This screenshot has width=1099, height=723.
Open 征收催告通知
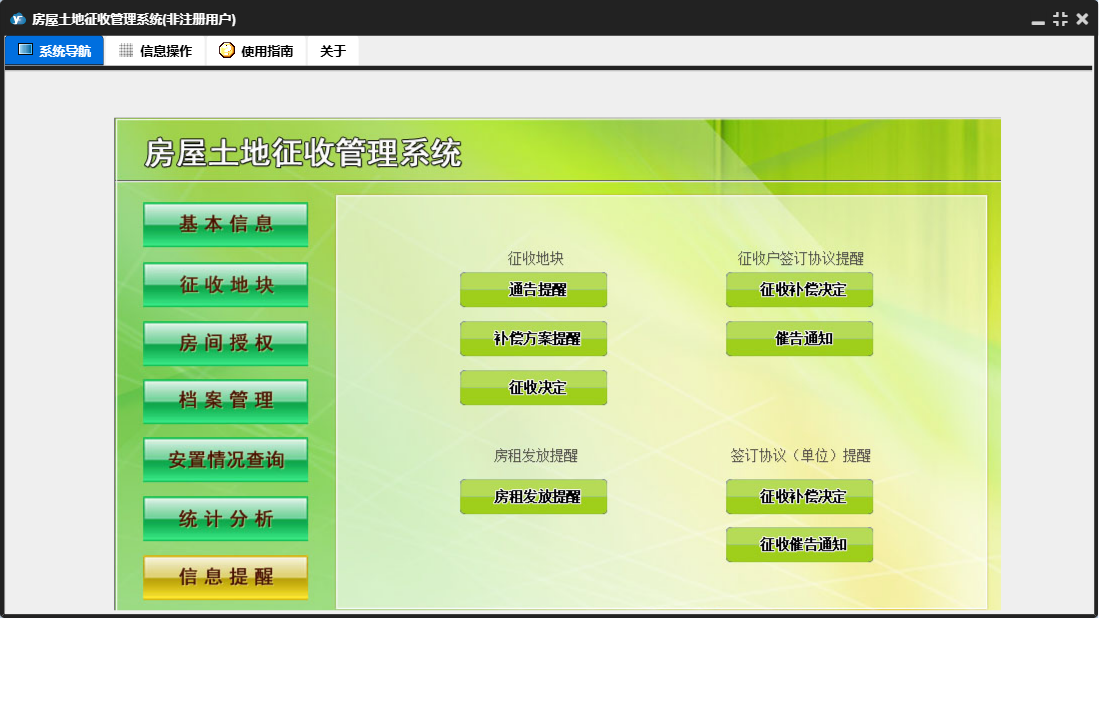[x=799, y=545]
